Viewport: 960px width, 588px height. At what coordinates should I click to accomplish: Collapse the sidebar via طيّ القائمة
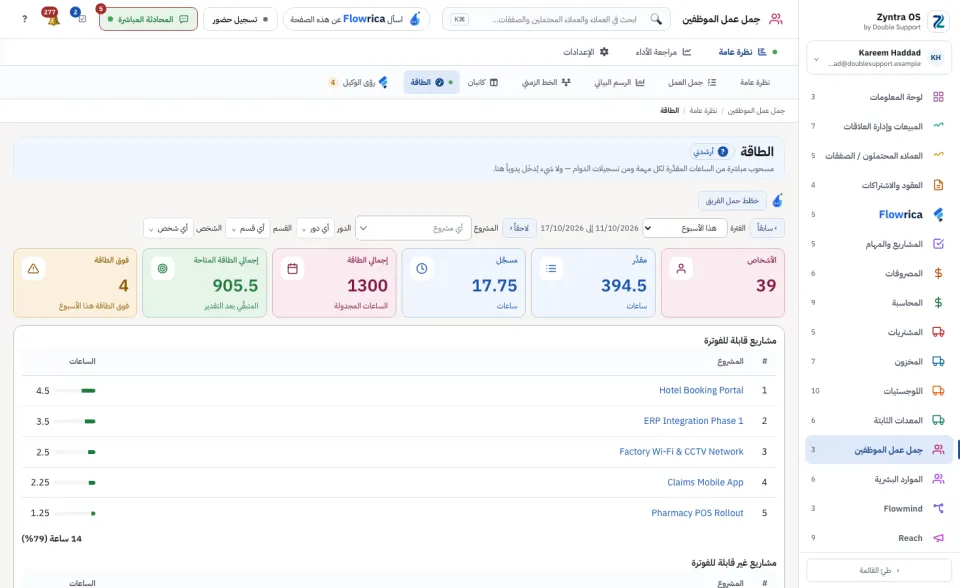879,570
